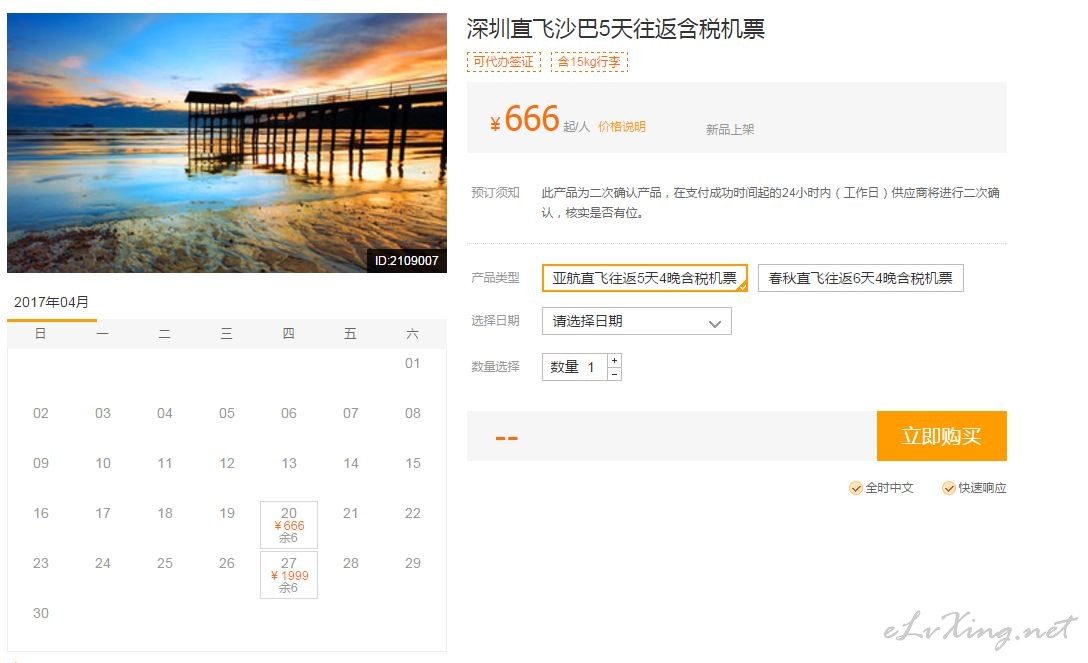
Task: Pick April 27 priced ¥1999
Action: point(289,575)
